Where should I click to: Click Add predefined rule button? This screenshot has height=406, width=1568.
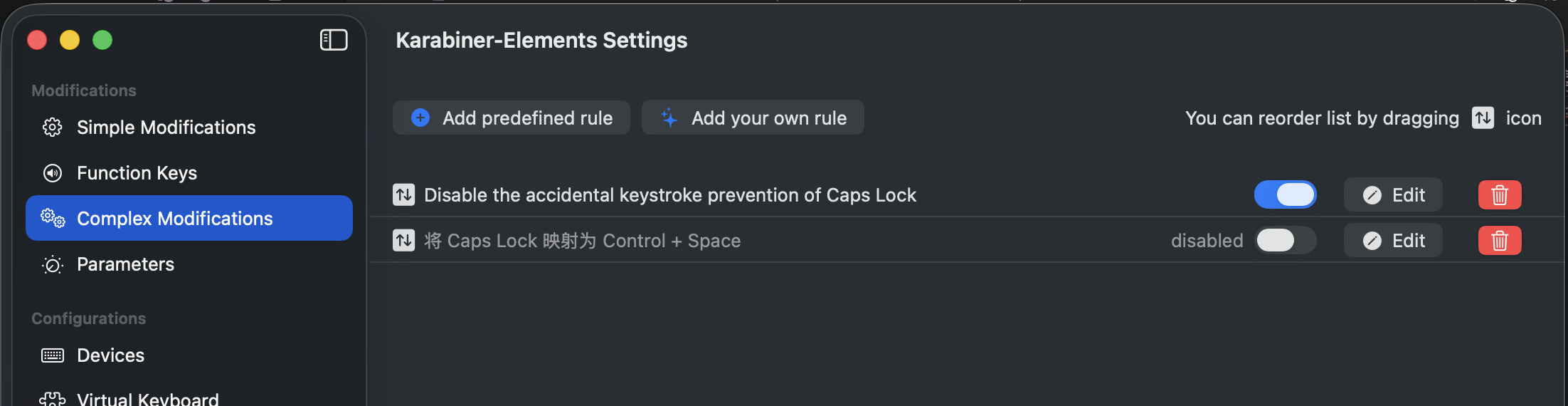pyautogui.click(x=512, y=118)
